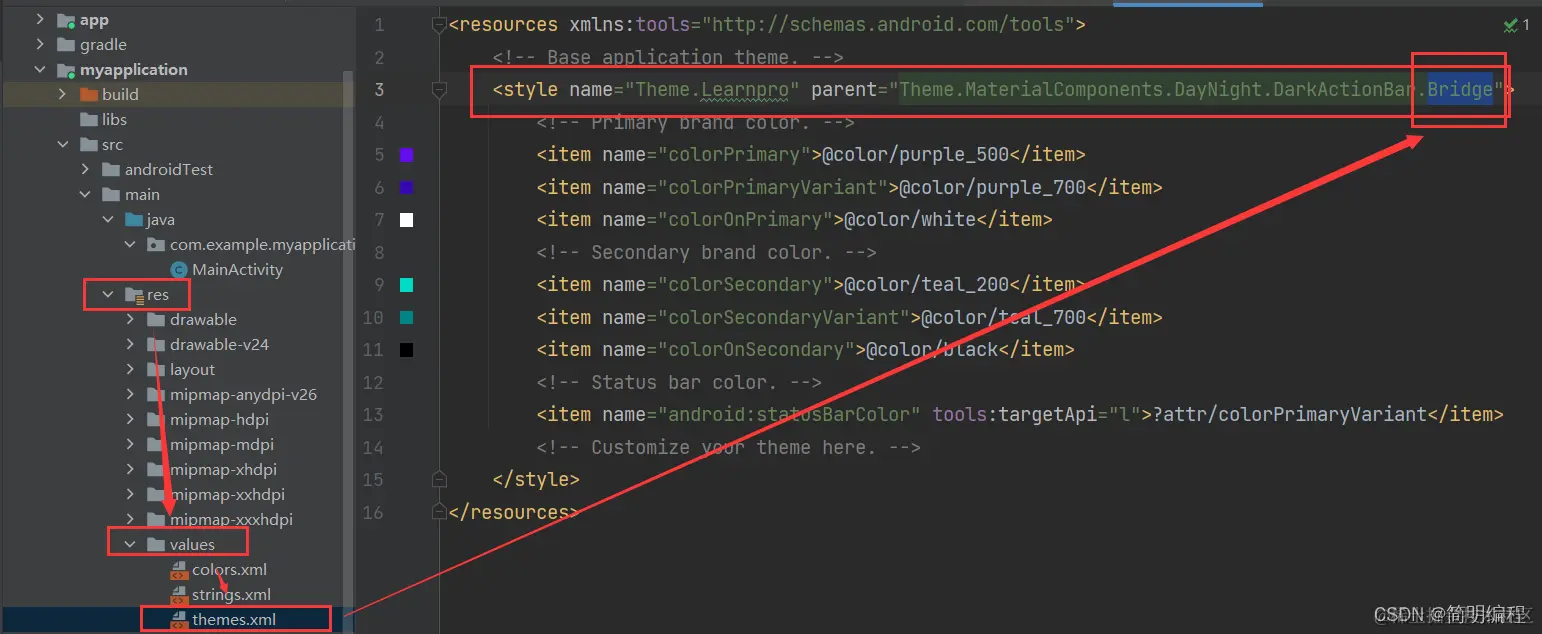Open the purple_700 gutter color swatch
The width and height of the screenshot is (1542, 634).
click(406, 187)
